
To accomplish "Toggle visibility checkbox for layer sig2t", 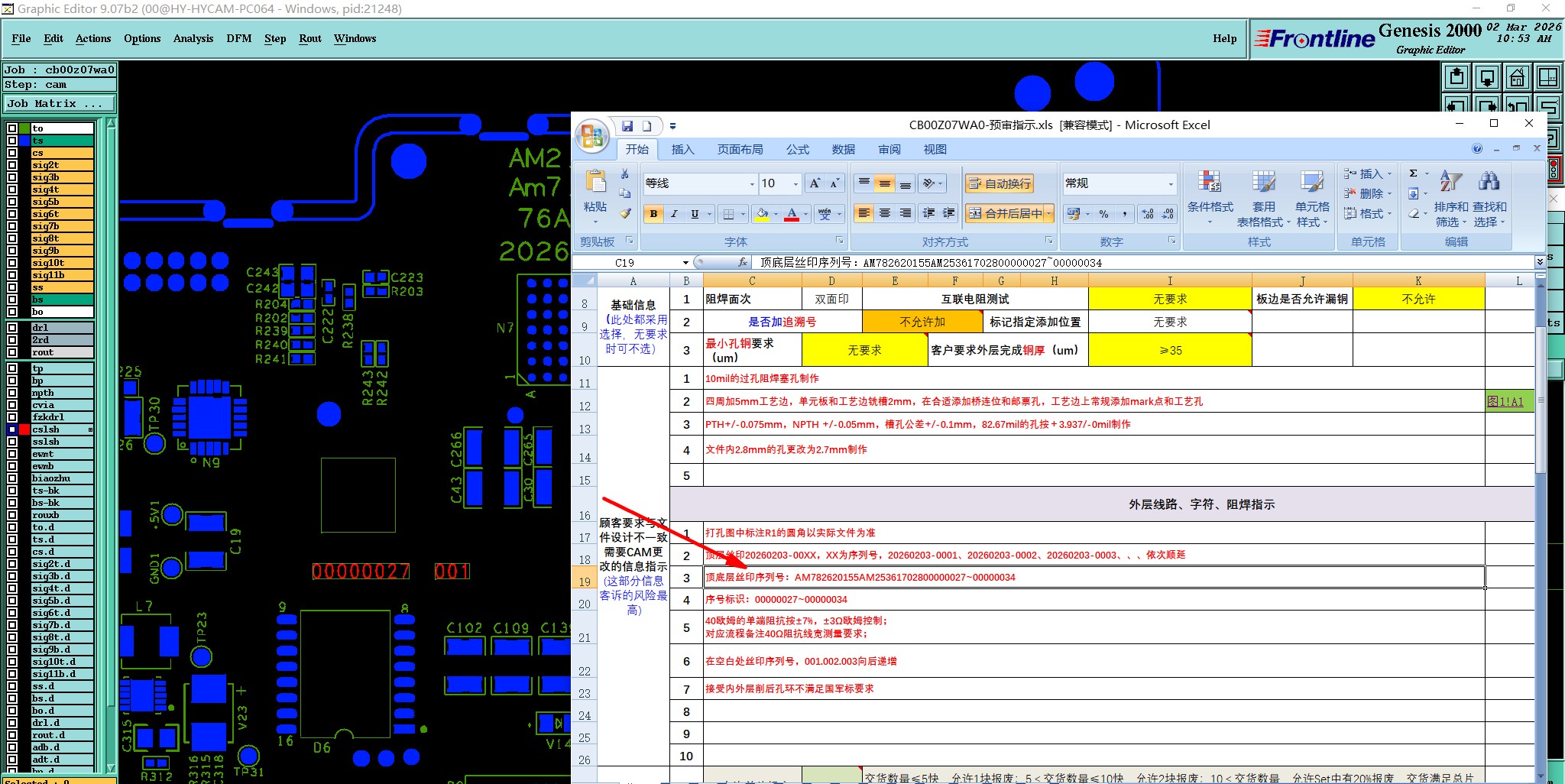I will pos(12,165).
